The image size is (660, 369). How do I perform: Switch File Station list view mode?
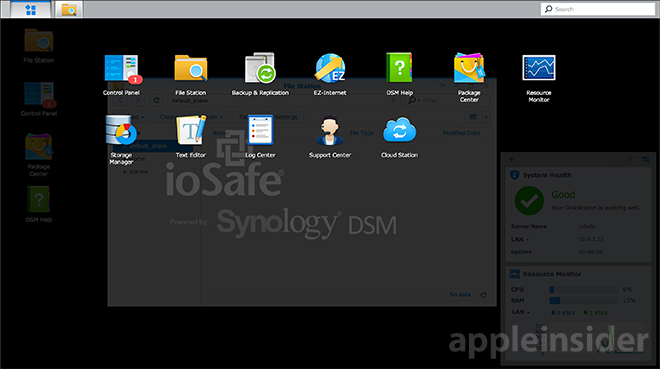(x=473, y=117)
